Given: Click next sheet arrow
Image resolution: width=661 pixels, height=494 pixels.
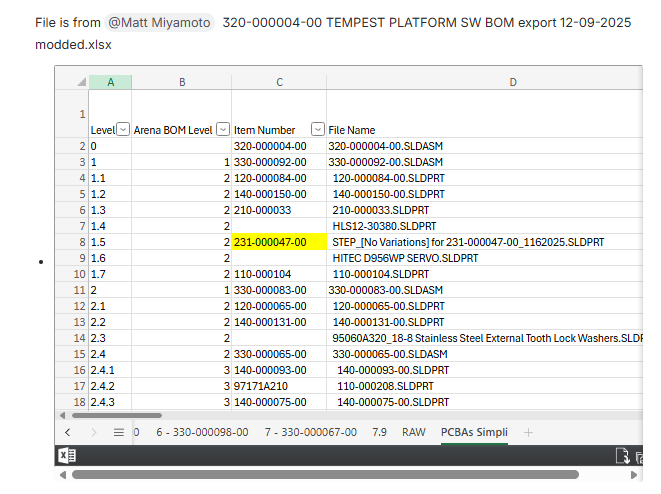Looking at the screenshot, I should point(94,432).
